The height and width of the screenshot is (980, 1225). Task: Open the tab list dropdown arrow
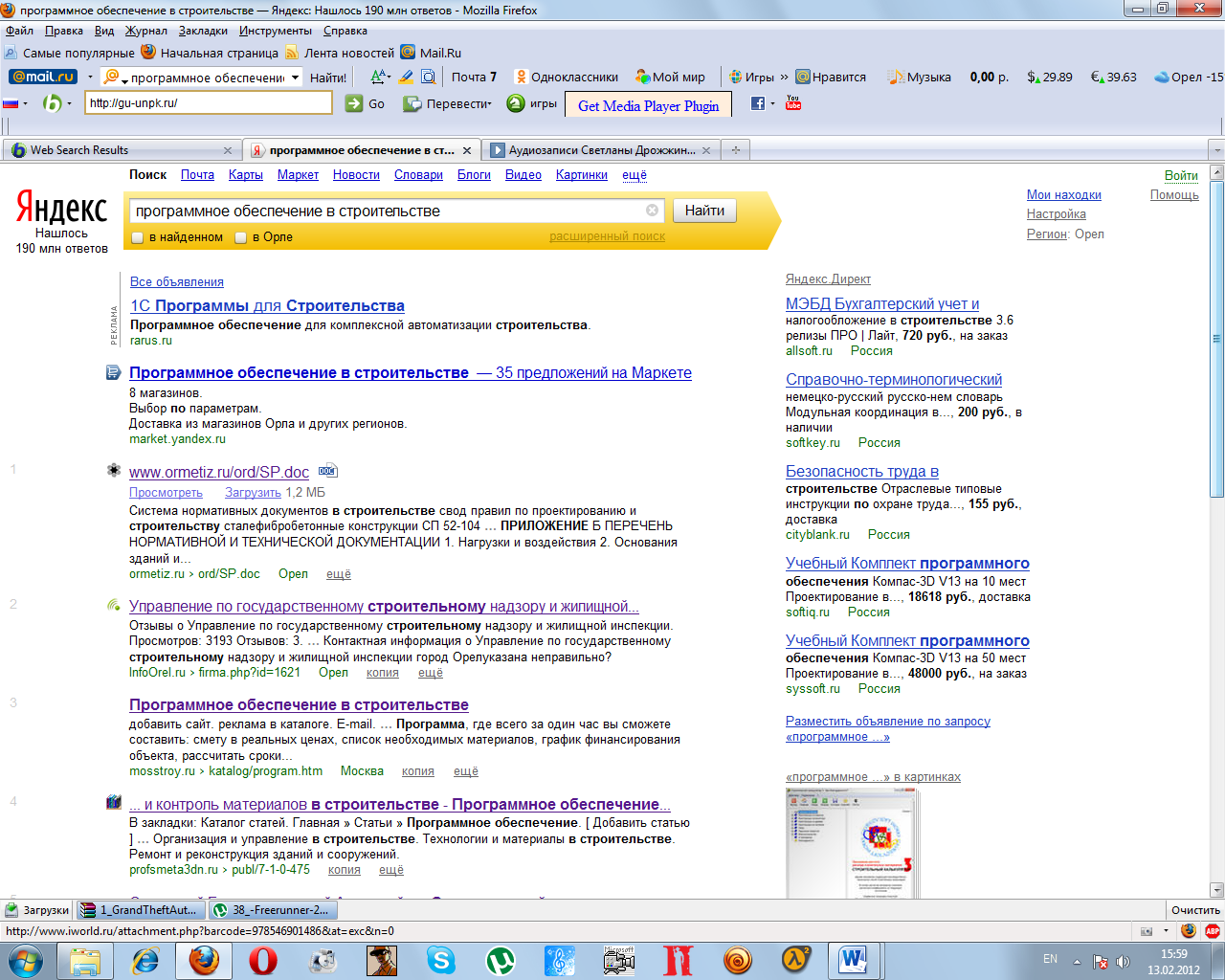coord(1217,150)
